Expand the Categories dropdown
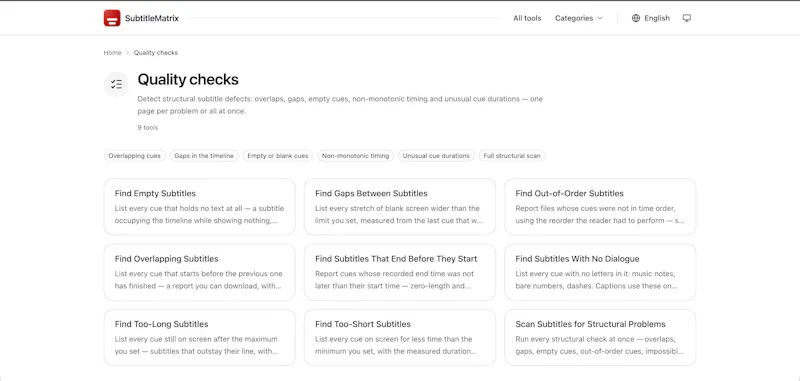Screen dimensions: 800x381 pos(579,18)
